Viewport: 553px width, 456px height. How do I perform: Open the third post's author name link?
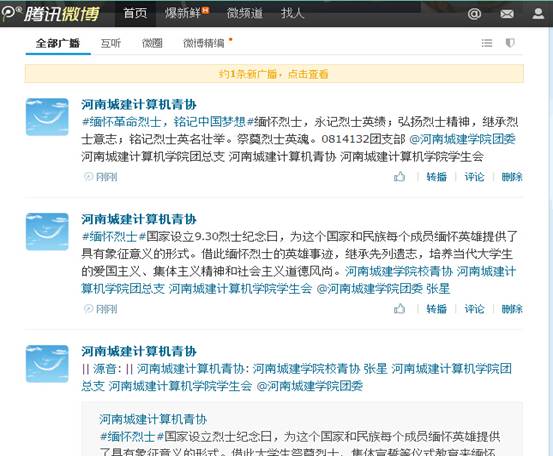[139, 351]
